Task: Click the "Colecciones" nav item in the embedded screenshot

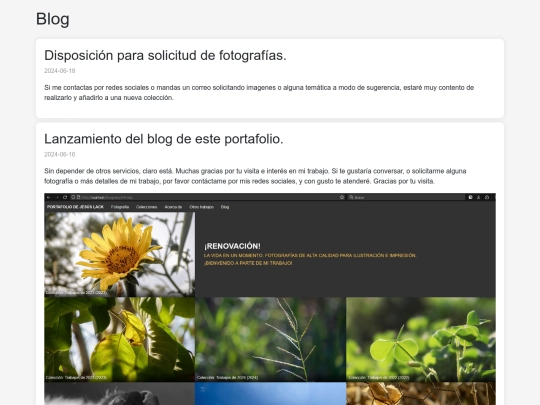Action: [x=146, y=207]
